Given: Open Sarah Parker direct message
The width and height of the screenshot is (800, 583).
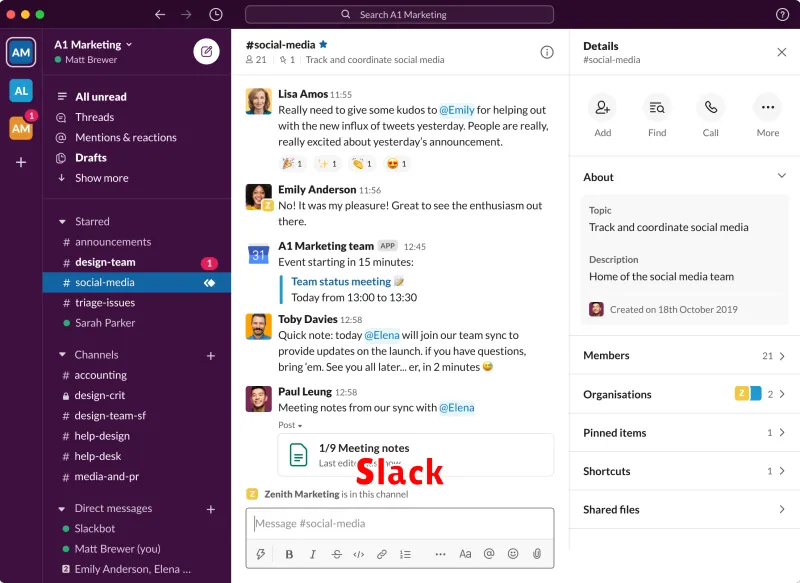Looking at the screenshot, I should click(x=137, y=323).
